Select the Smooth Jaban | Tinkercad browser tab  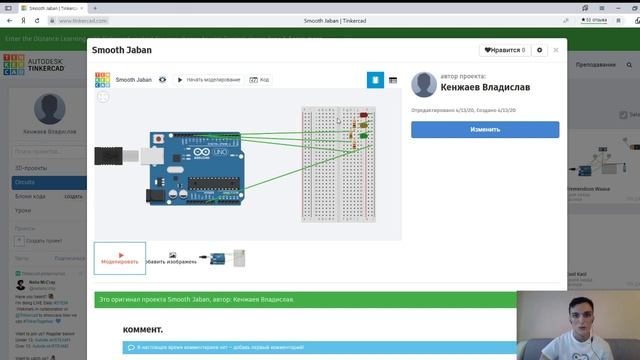[x=52, y=8]
